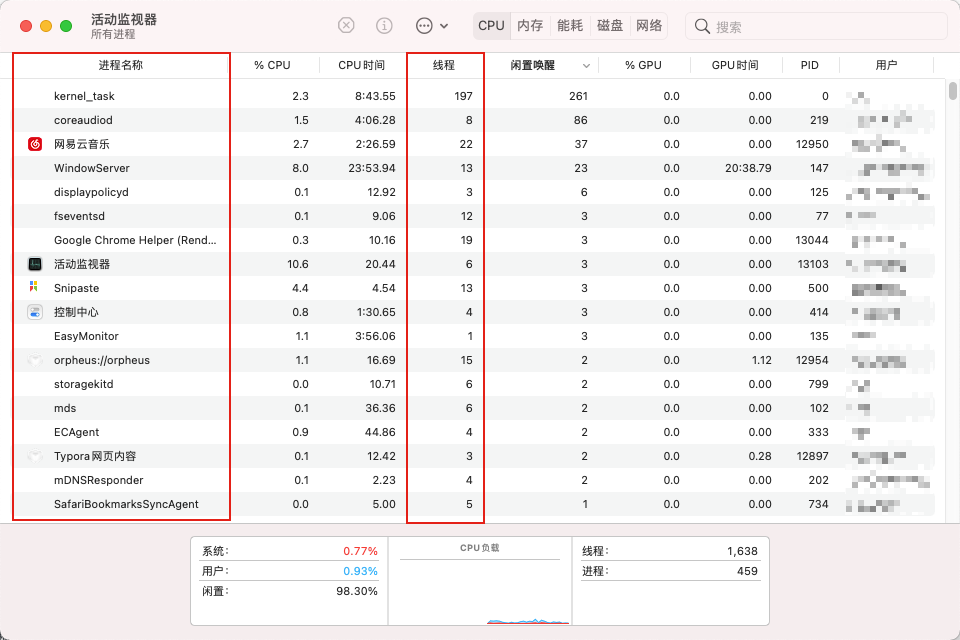This screenshot has height=640, width=960.
Task: Click the 系统 0.77% value
Action: [x=360, y=551]
